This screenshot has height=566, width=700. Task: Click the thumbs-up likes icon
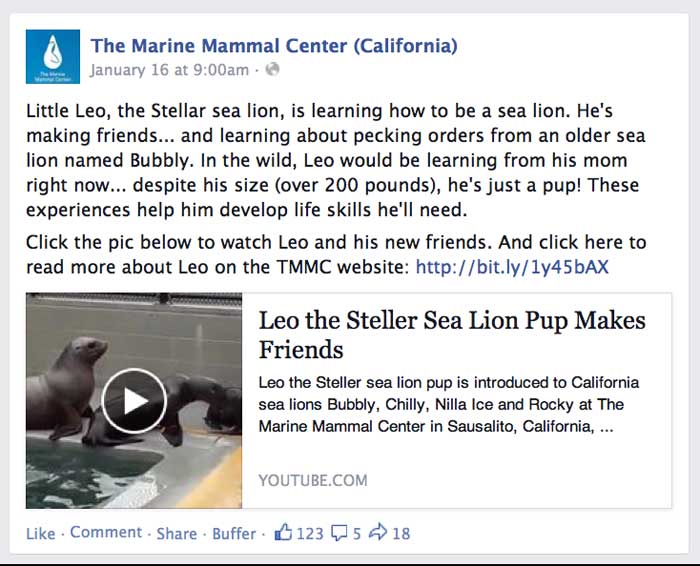[283, 533]
